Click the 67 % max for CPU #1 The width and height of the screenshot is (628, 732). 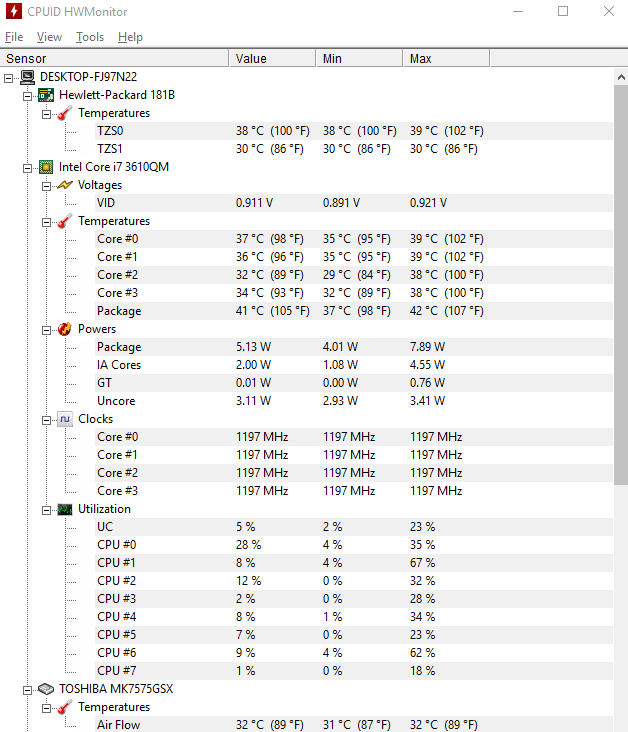pyautogui.click(x=422, y=563)
